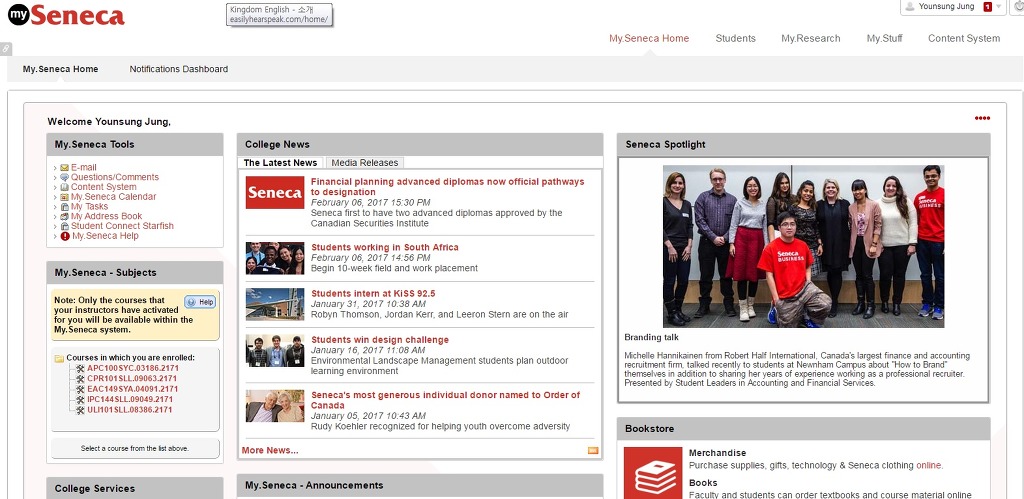
Task: Click the Bookstore red books icon
Action: (x=653, y=473)
